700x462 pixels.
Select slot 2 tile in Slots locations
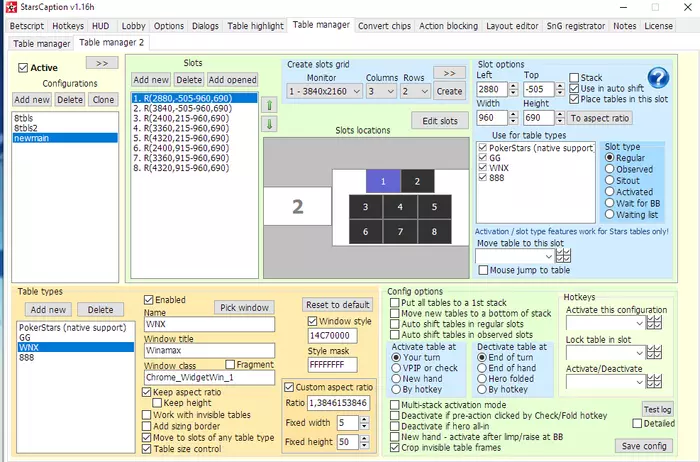click(417, 181)
